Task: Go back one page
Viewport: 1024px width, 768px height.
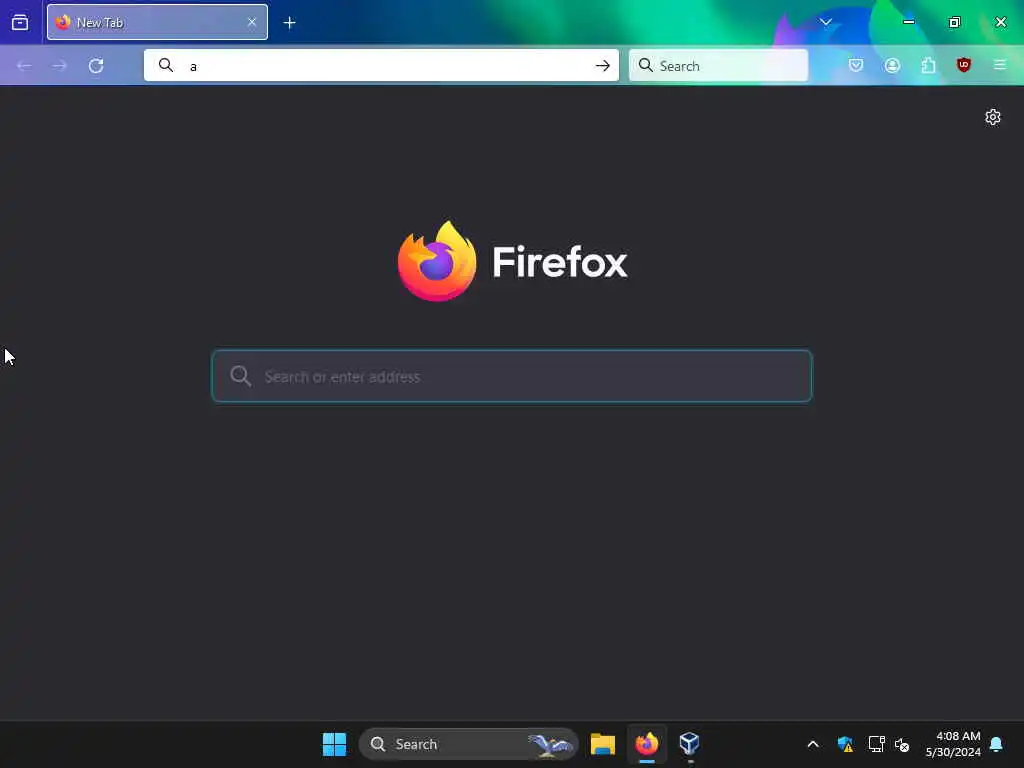Action: (24, 65)
